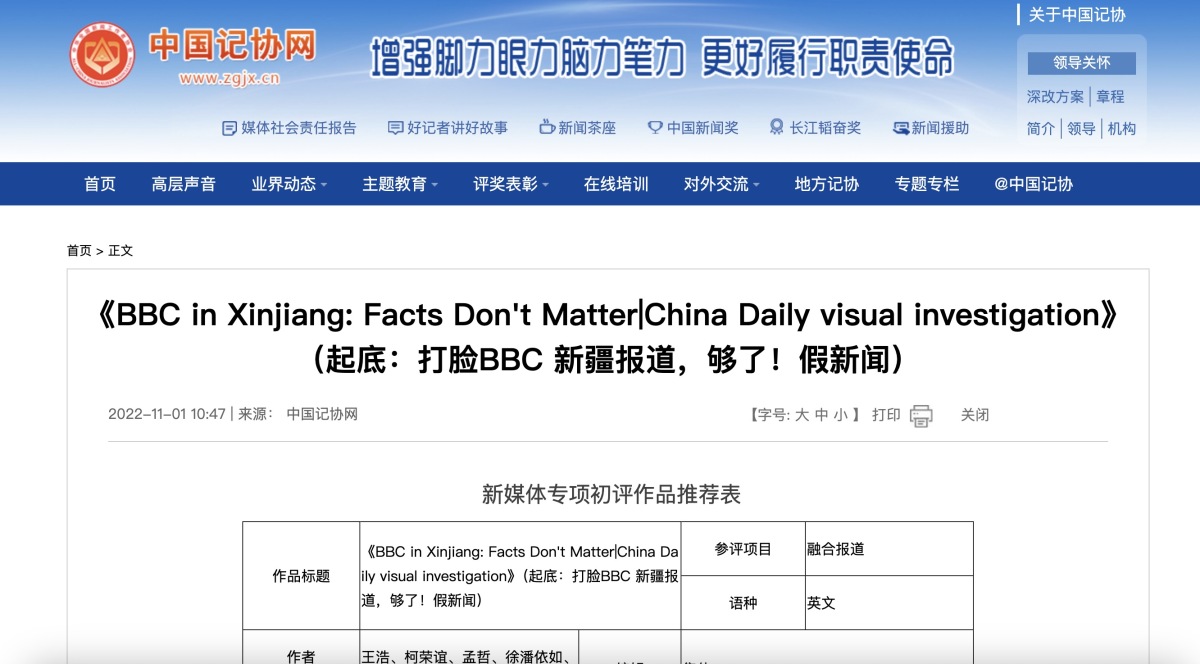This screenshot has height=664, width=1200.
Task: Click the 中国记协网 red emblem logo
Action: [102, 55]
